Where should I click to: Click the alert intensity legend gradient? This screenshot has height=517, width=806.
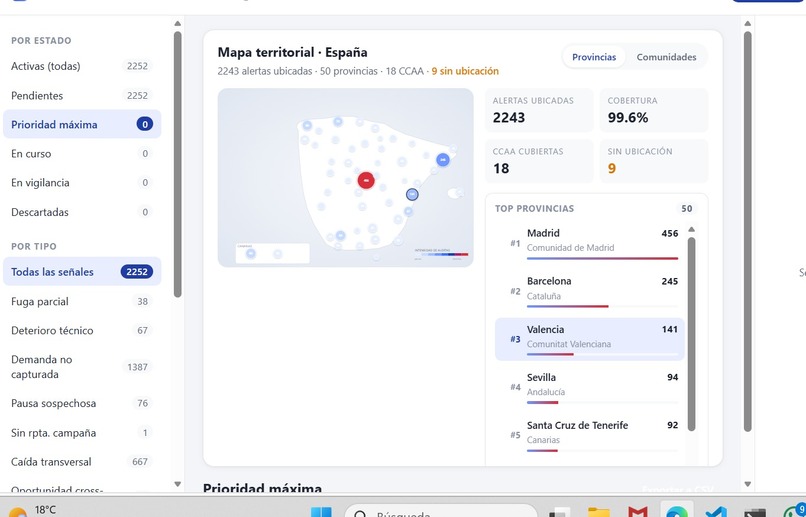coord(441,254)
